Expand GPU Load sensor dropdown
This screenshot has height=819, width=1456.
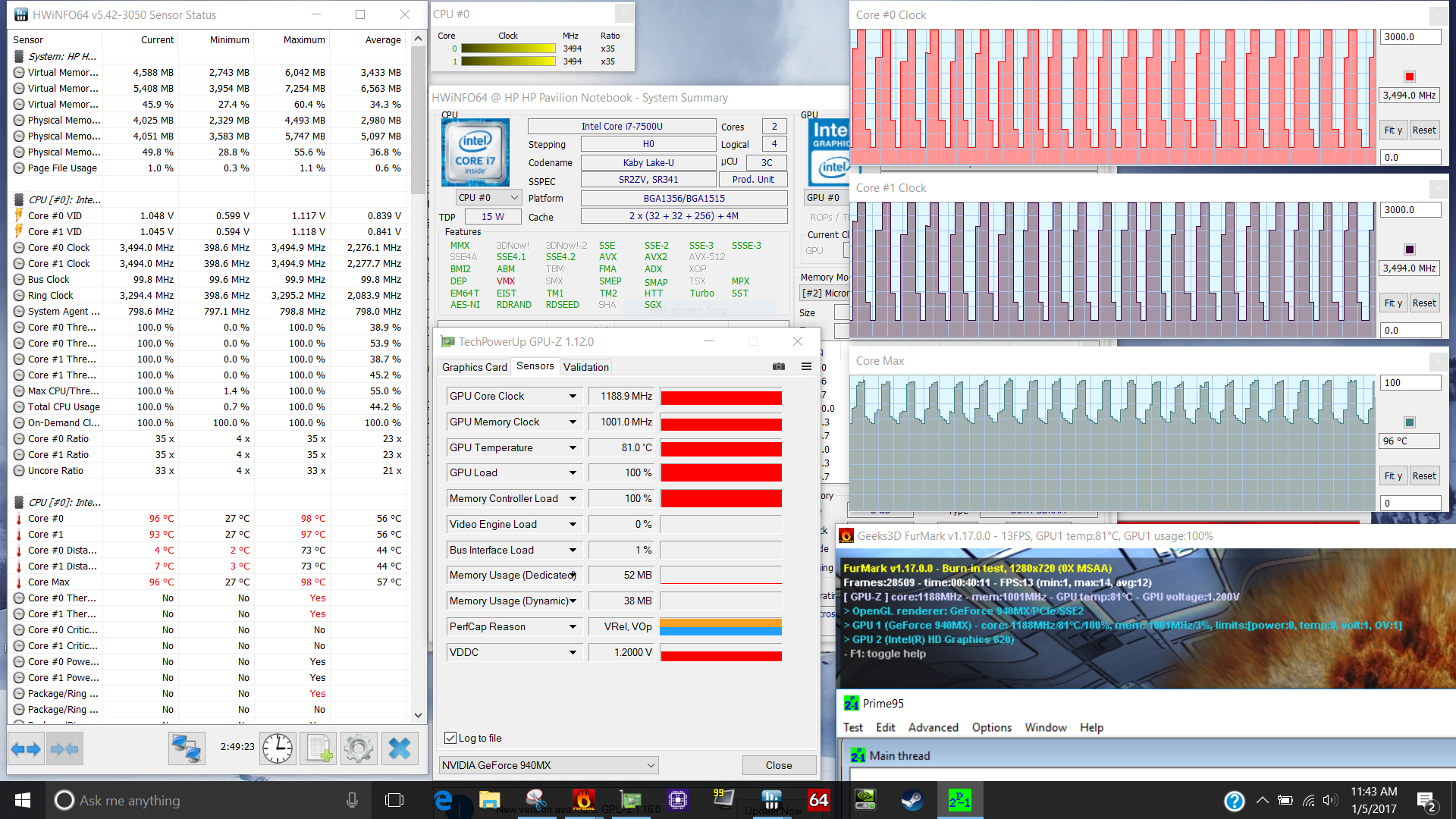tap(573, 472)
